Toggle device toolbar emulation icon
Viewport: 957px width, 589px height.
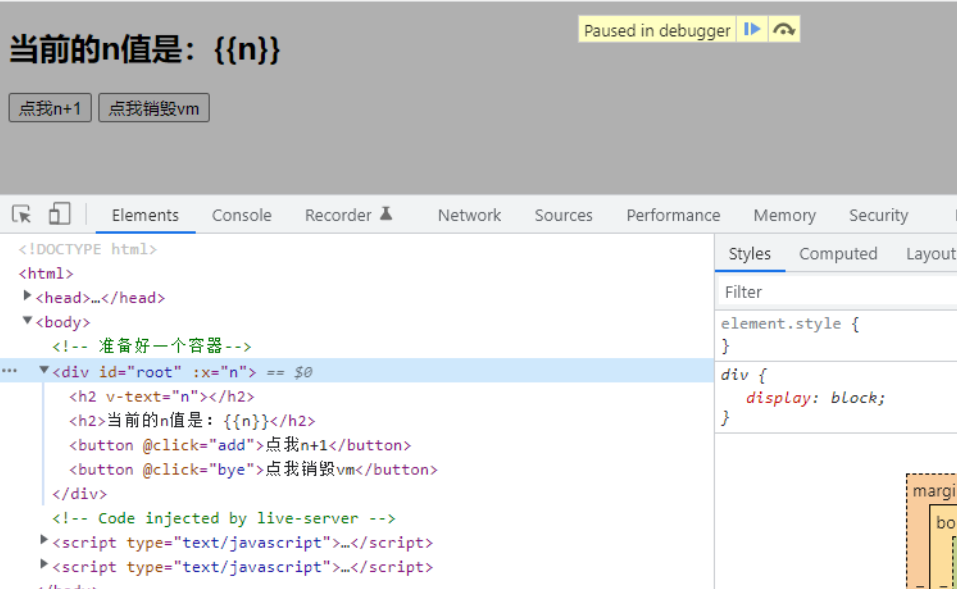coord(59,214)
